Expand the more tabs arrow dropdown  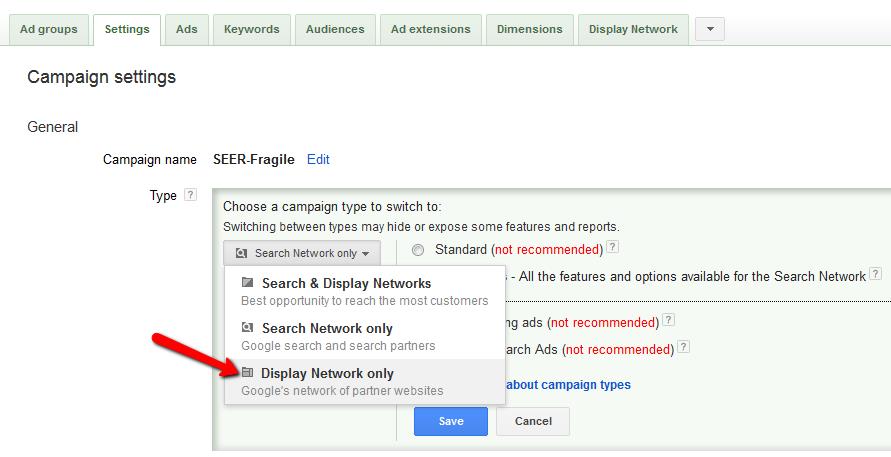tap(709, 30)
